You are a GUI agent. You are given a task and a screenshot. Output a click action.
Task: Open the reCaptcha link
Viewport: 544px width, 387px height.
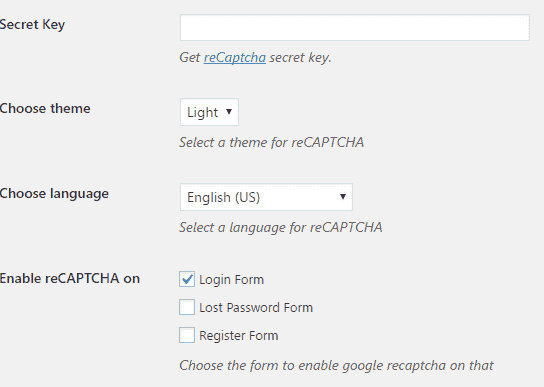235,58
